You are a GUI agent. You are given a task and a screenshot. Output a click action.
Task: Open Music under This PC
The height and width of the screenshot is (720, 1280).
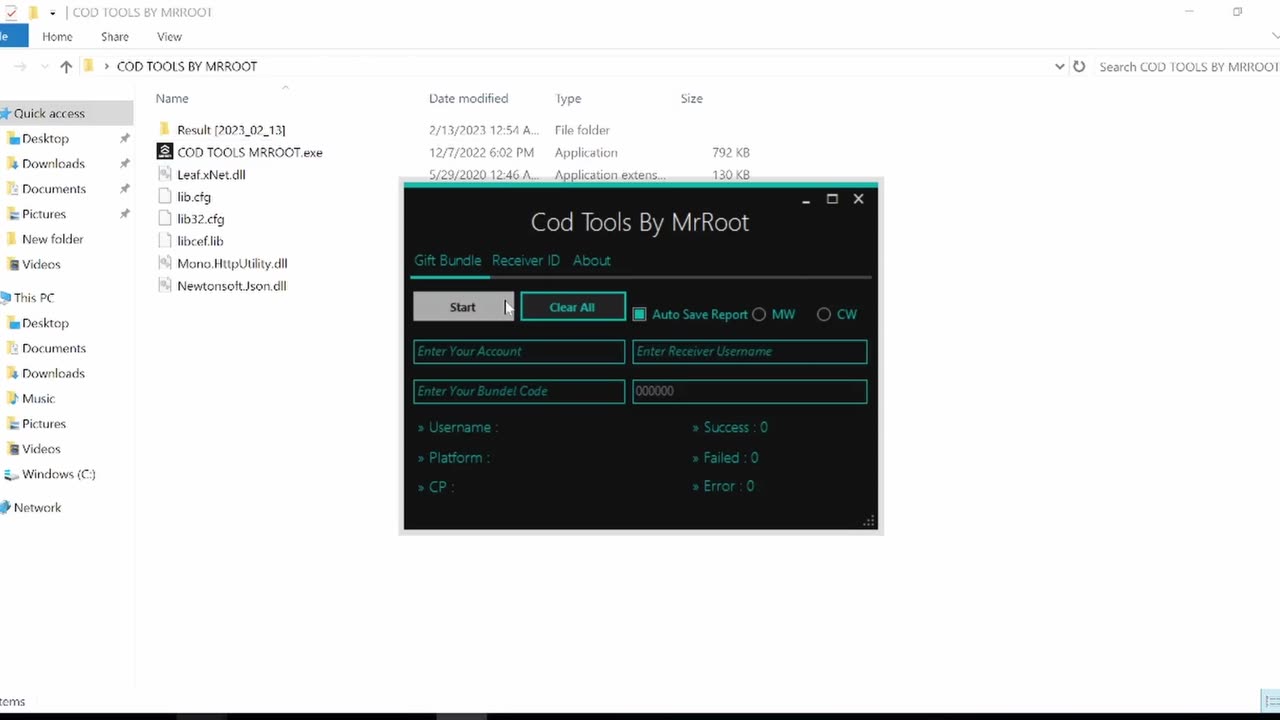(x=38, y=398)
